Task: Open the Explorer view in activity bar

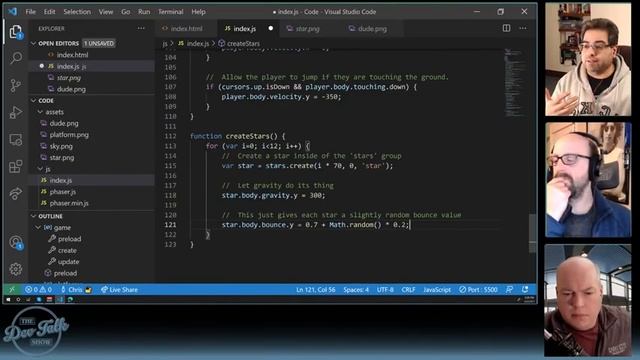Action: point(16,32)
